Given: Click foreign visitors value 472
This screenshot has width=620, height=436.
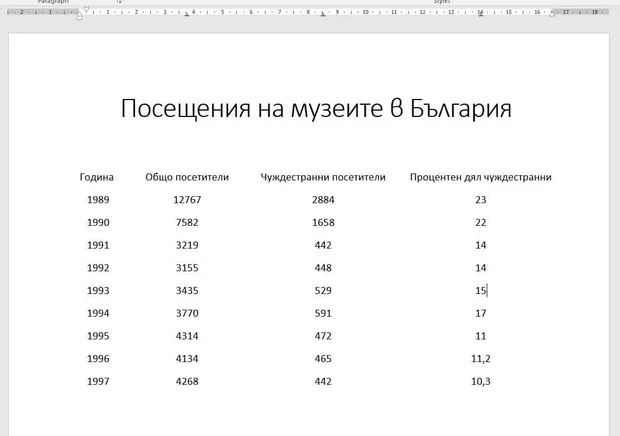Looking at the screenshot, I should 323,336.
